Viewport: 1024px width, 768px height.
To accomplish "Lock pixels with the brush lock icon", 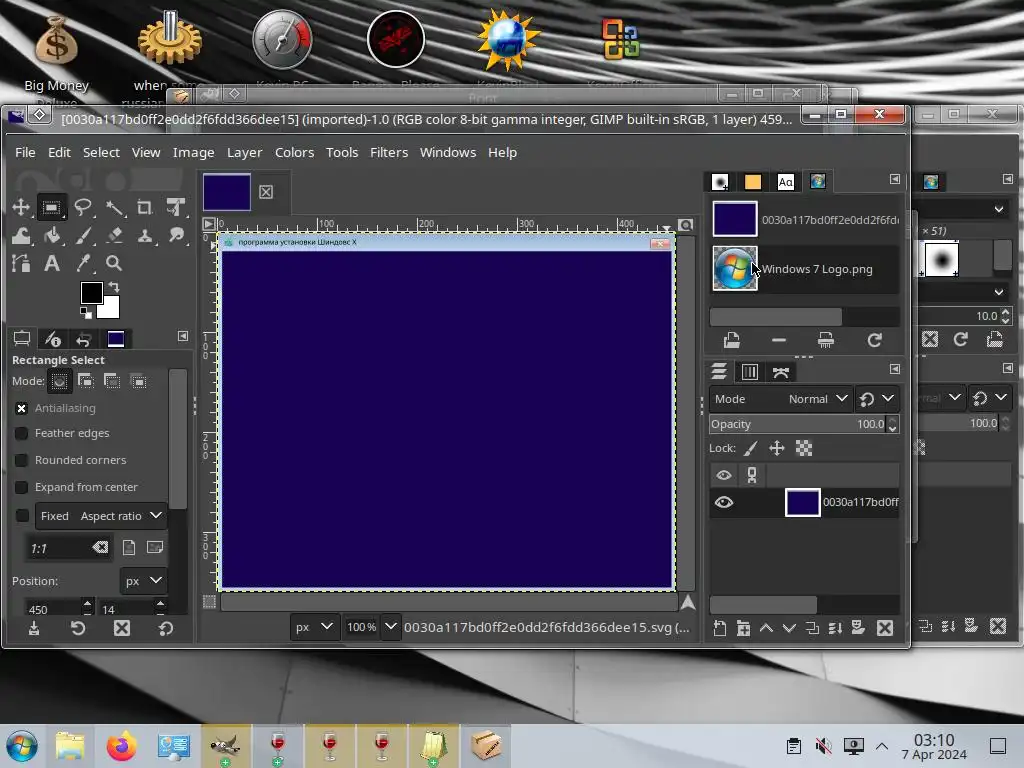I will (x=751, y=448).
